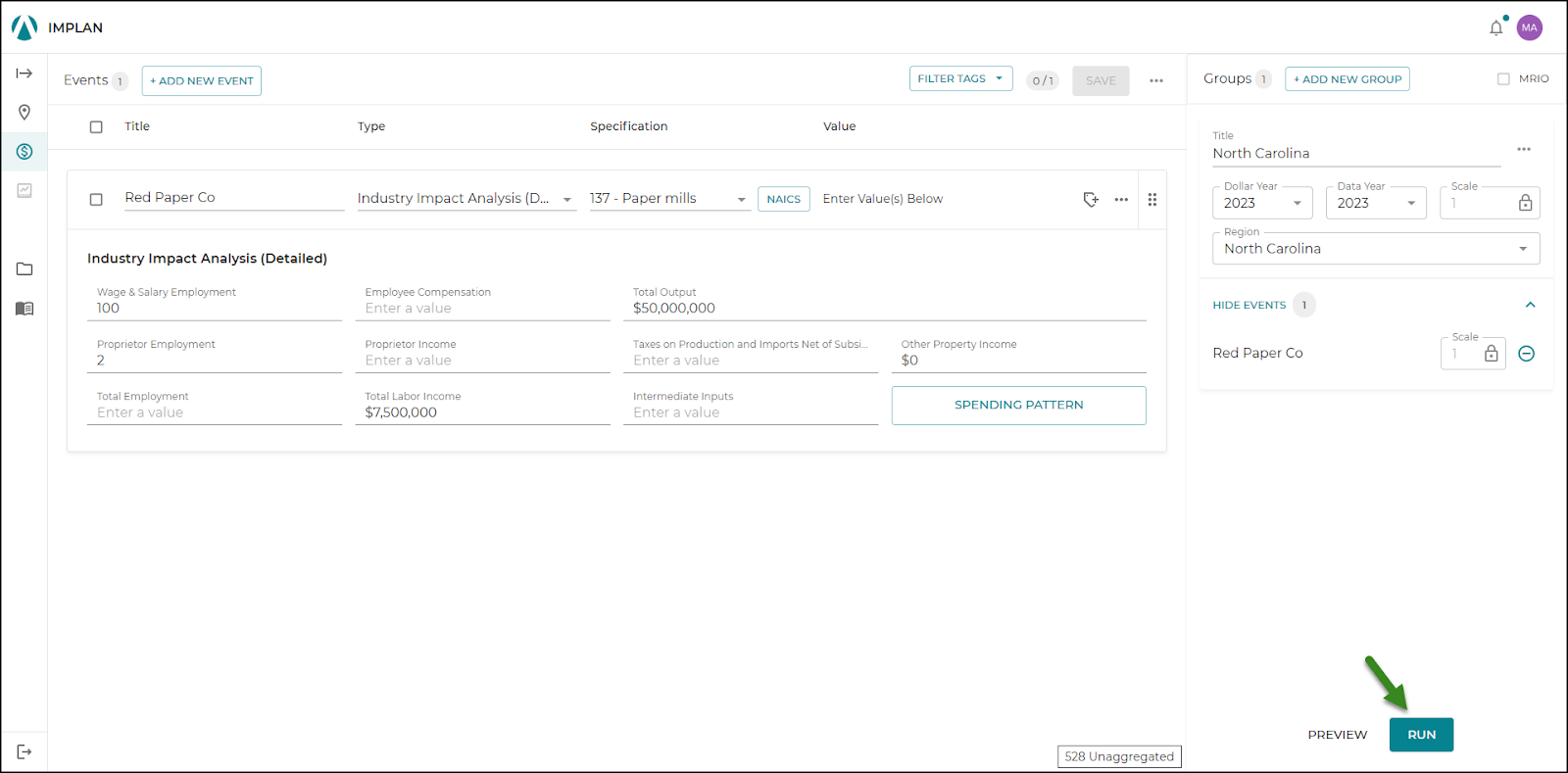Check the Red Paper Co event checkbox
The width and height of the screenshot is (1568, 773).
click(x=96, y=199)
